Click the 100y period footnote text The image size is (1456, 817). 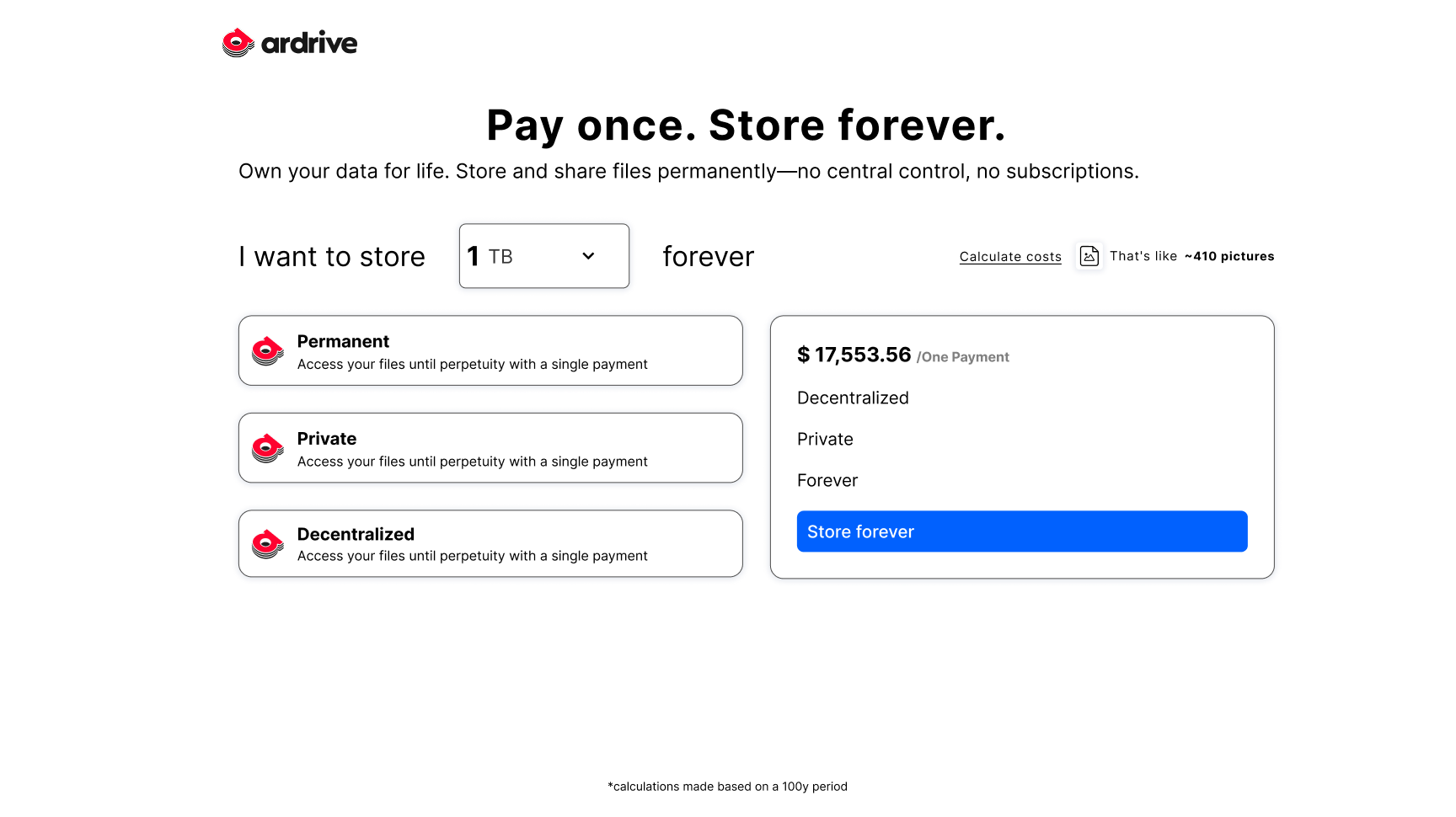[726, 786]
